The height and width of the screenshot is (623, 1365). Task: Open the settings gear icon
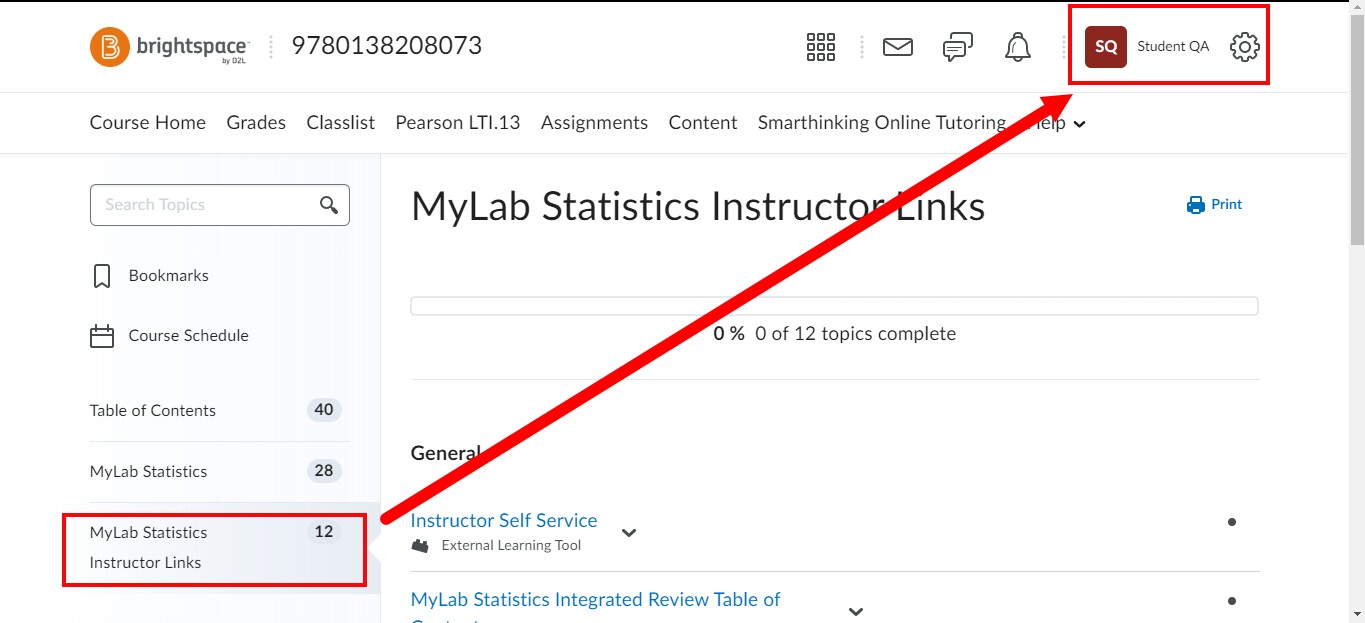click(1244, 46)
